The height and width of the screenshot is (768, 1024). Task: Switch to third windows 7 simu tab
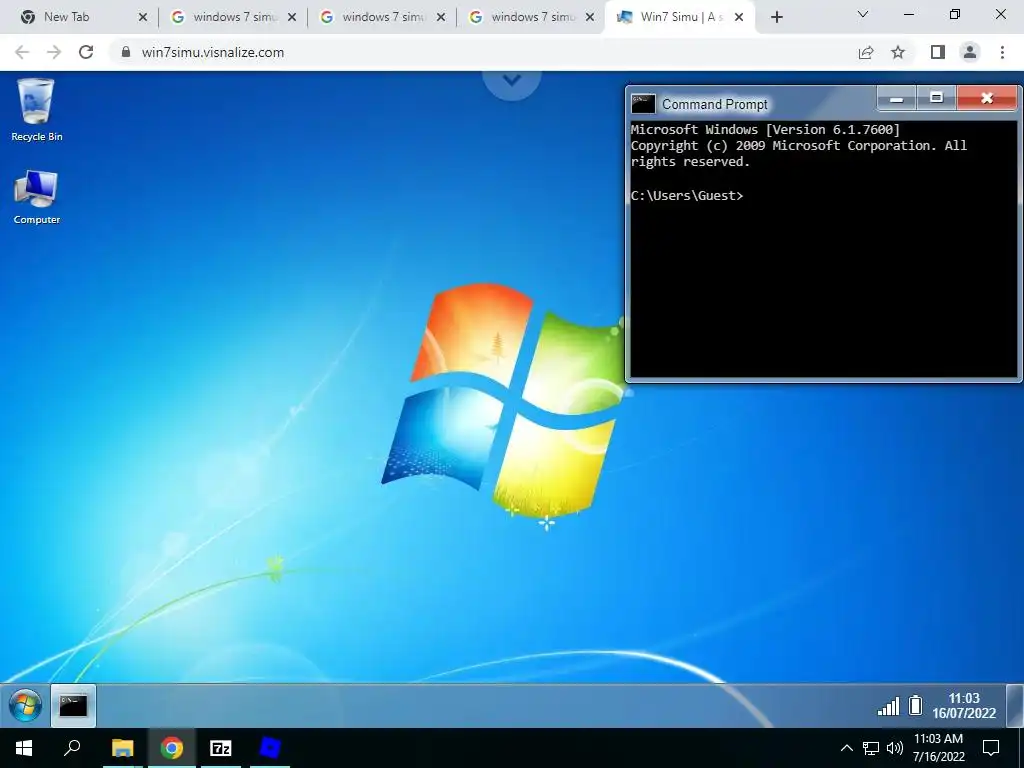[531, 17]
